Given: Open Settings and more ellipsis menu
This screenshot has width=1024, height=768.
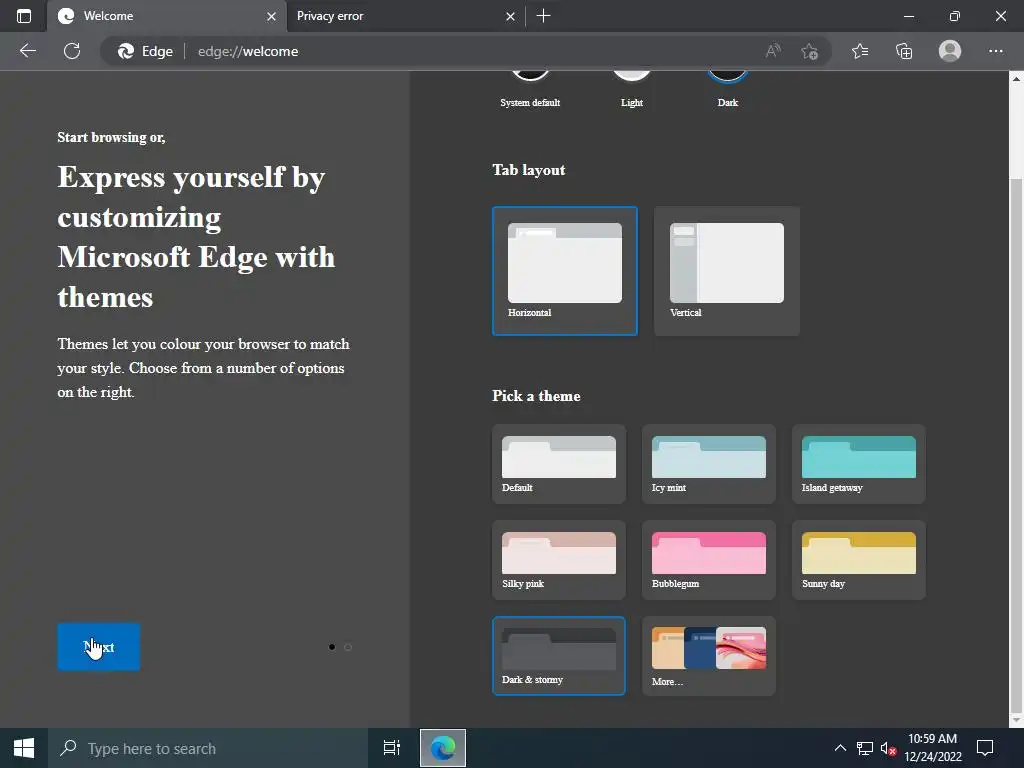Looking at the screenshot, I should click(995, 51).
